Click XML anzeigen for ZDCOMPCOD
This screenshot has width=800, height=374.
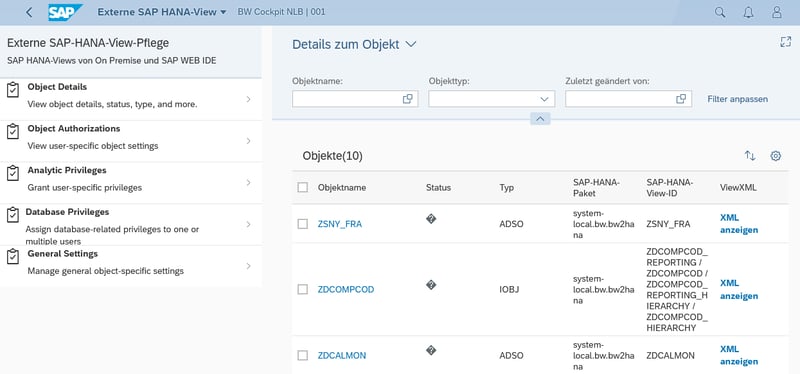pos(739,289)
